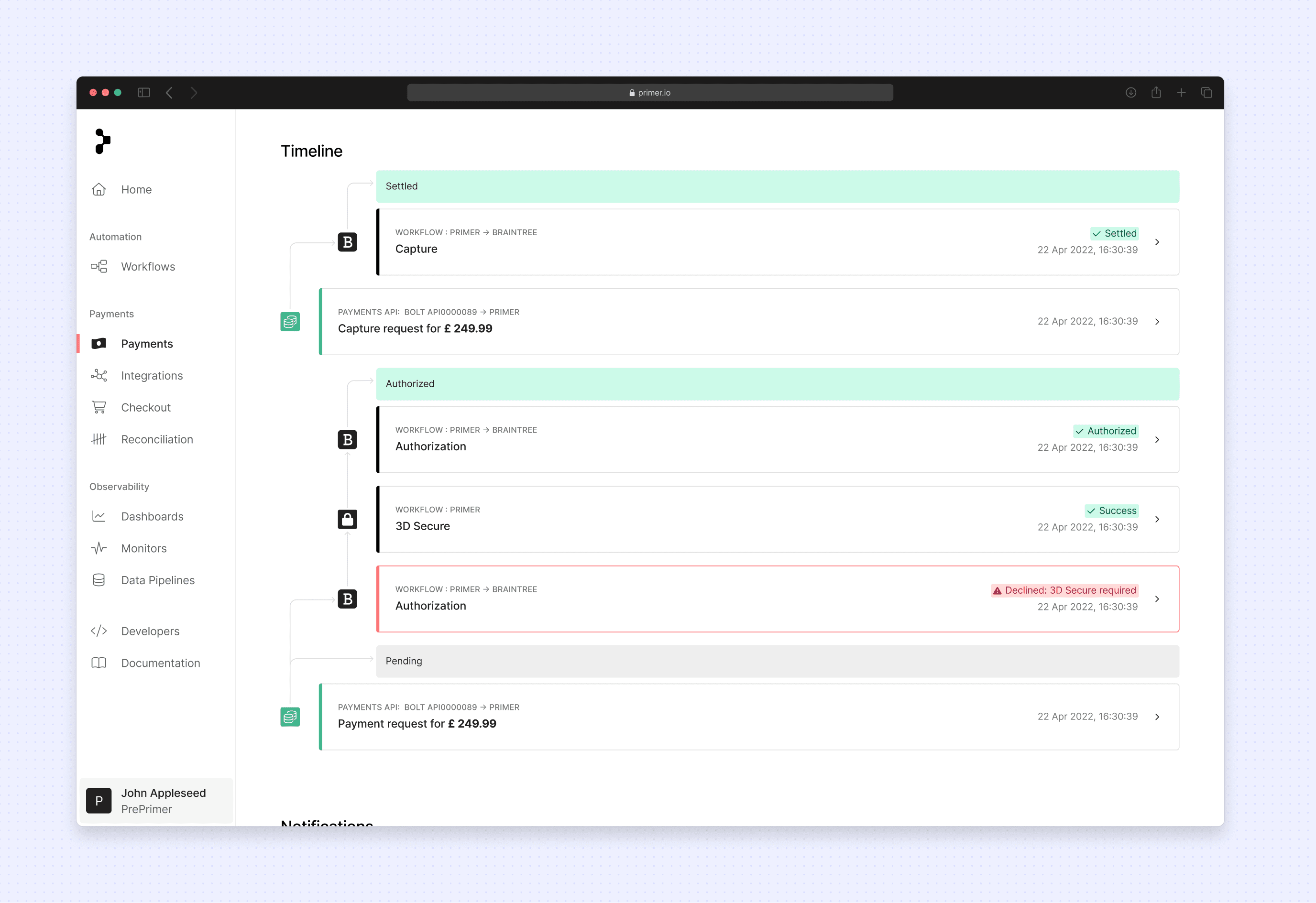Click the Documentation book icon
This screenshot has width=1316, height=903.
click(x=99, y=663)
